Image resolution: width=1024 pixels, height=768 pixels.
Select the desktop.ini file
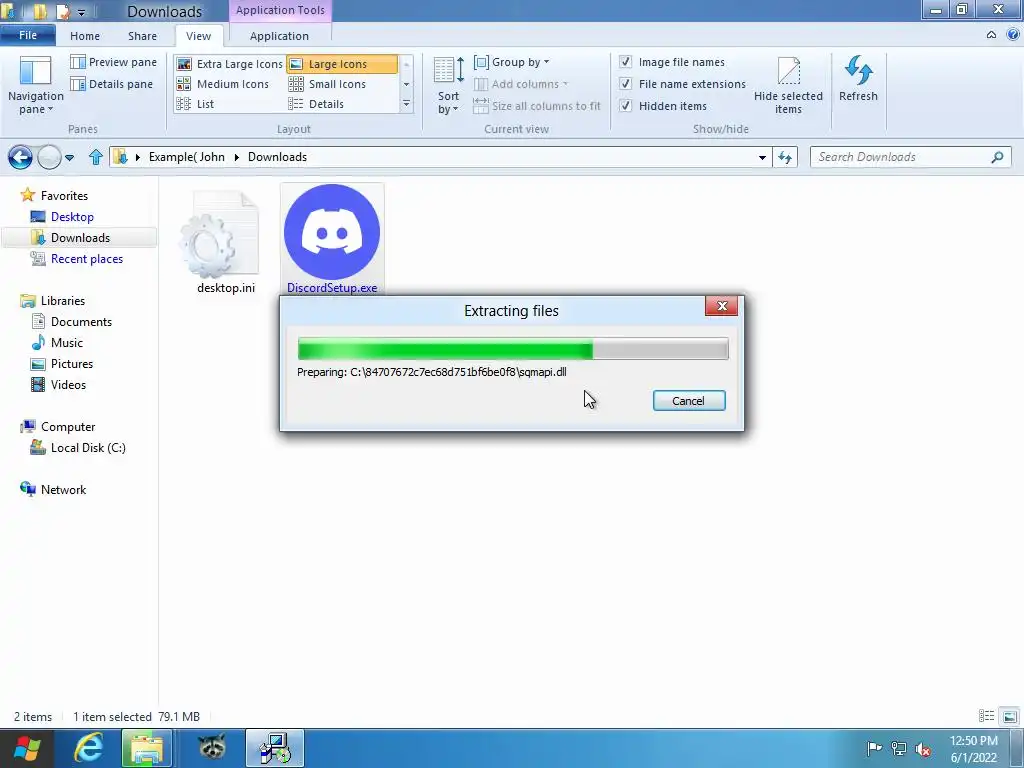(x=226, y=242)
